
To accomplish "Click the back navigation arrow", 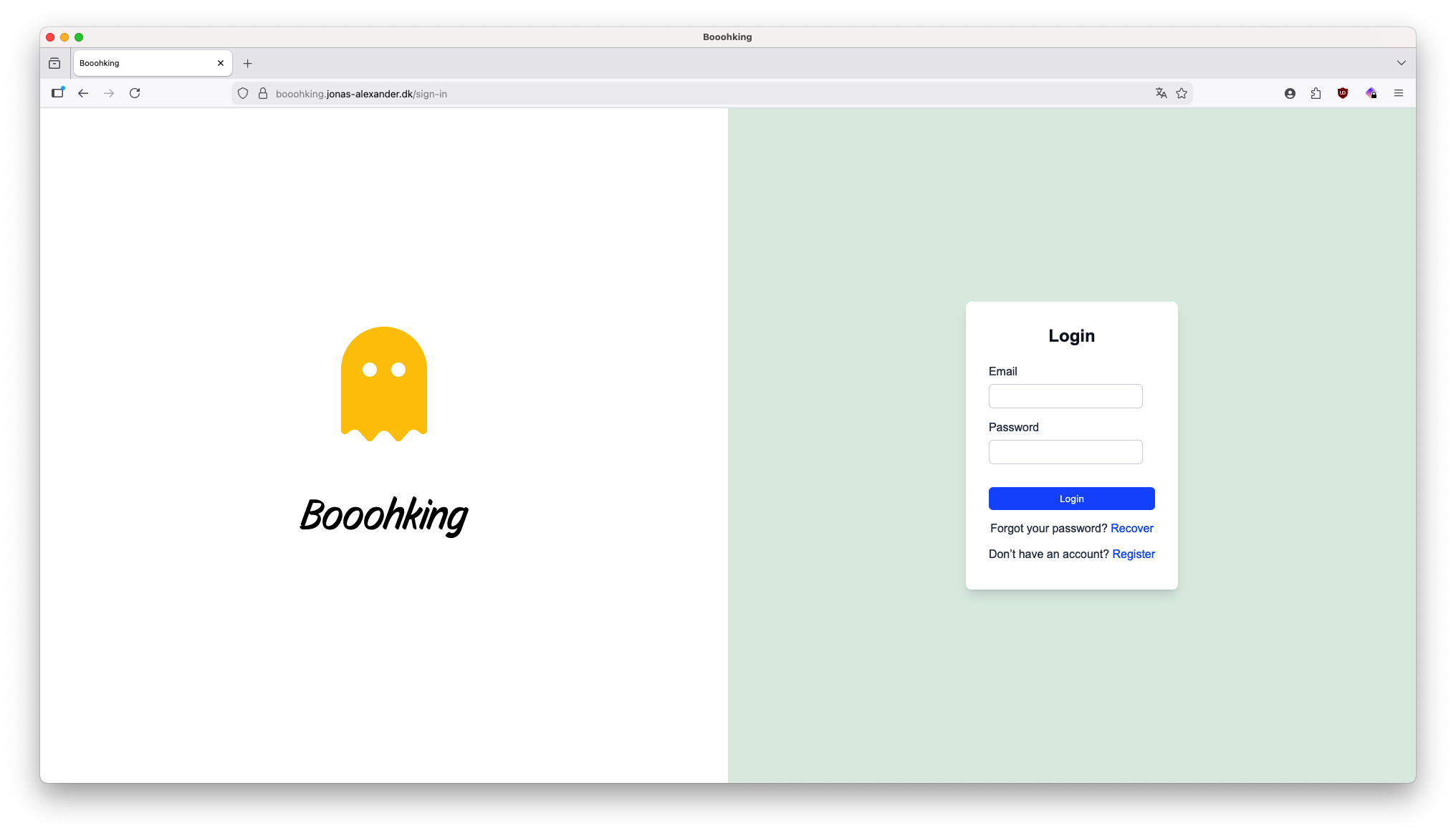I will click(83, 93).
